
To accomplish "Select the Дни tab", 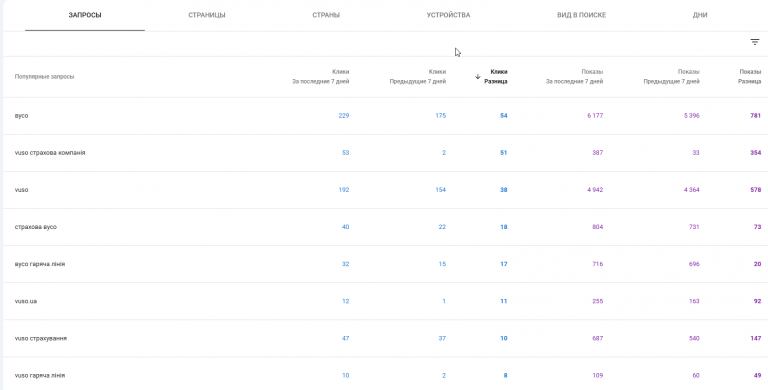I will coord(700,15).
